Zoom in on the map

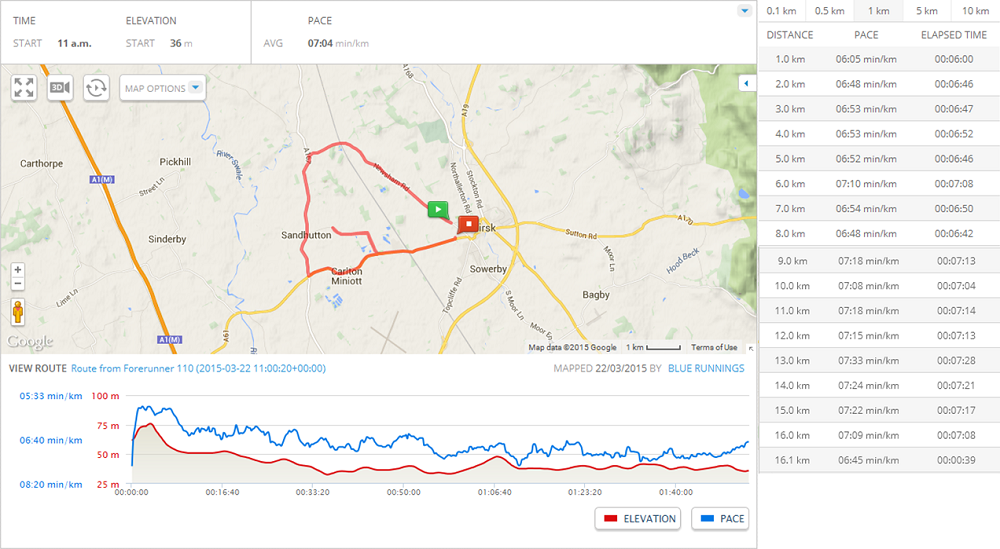pyautogui.click(x=18, y=270)
